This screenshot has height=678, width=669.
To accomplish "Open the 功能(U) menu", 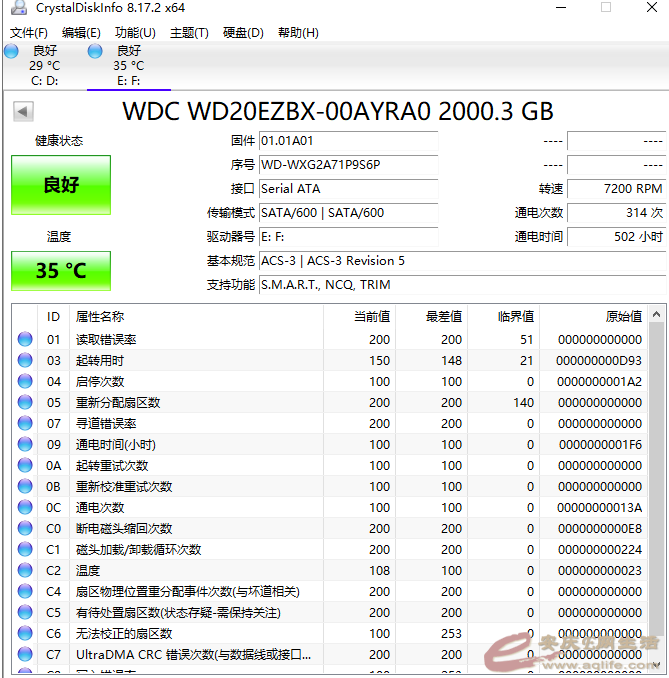I will [x=135, y=33].
